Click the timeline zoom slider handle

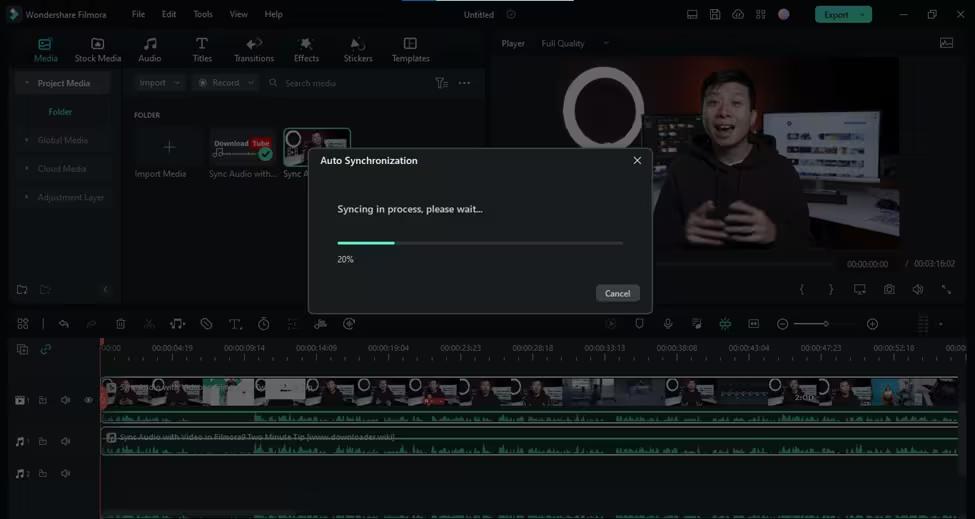tap(826, 324)
